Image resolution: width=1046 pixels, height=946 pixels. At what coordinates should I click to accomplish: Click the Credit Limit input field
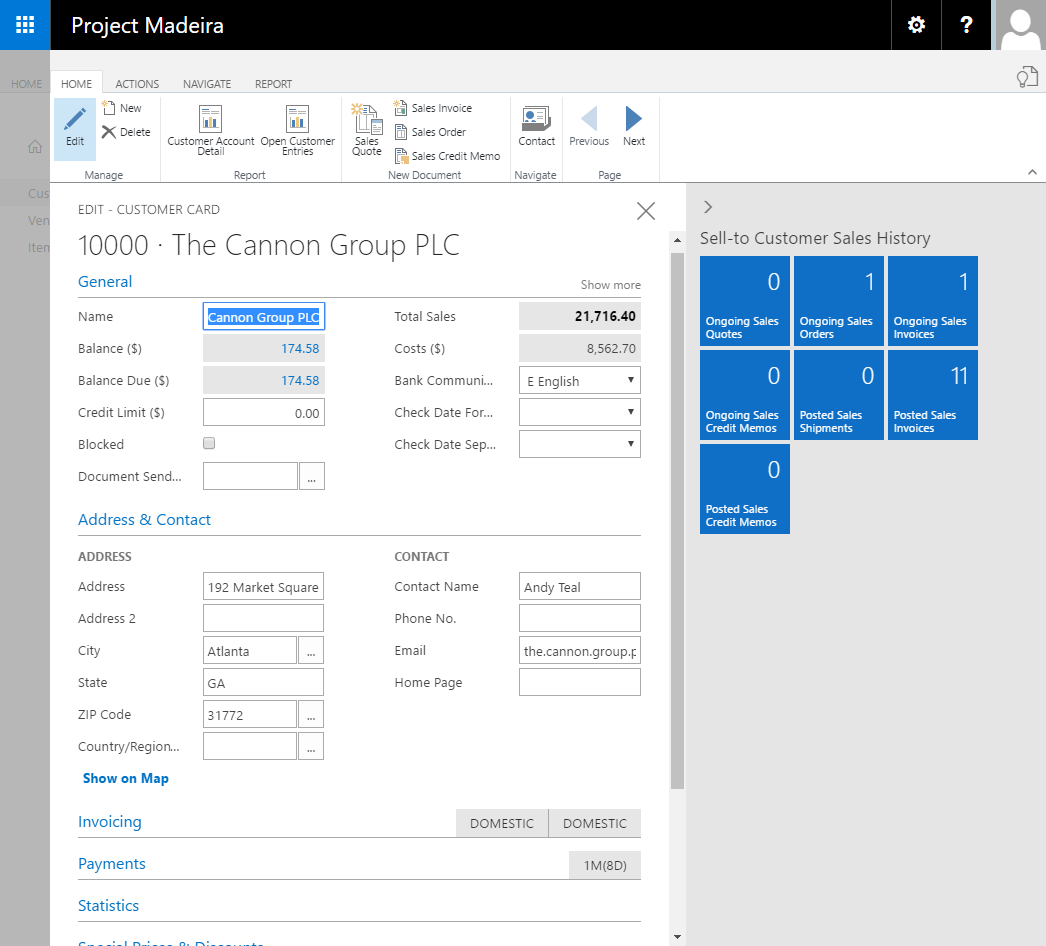(264, 412)
